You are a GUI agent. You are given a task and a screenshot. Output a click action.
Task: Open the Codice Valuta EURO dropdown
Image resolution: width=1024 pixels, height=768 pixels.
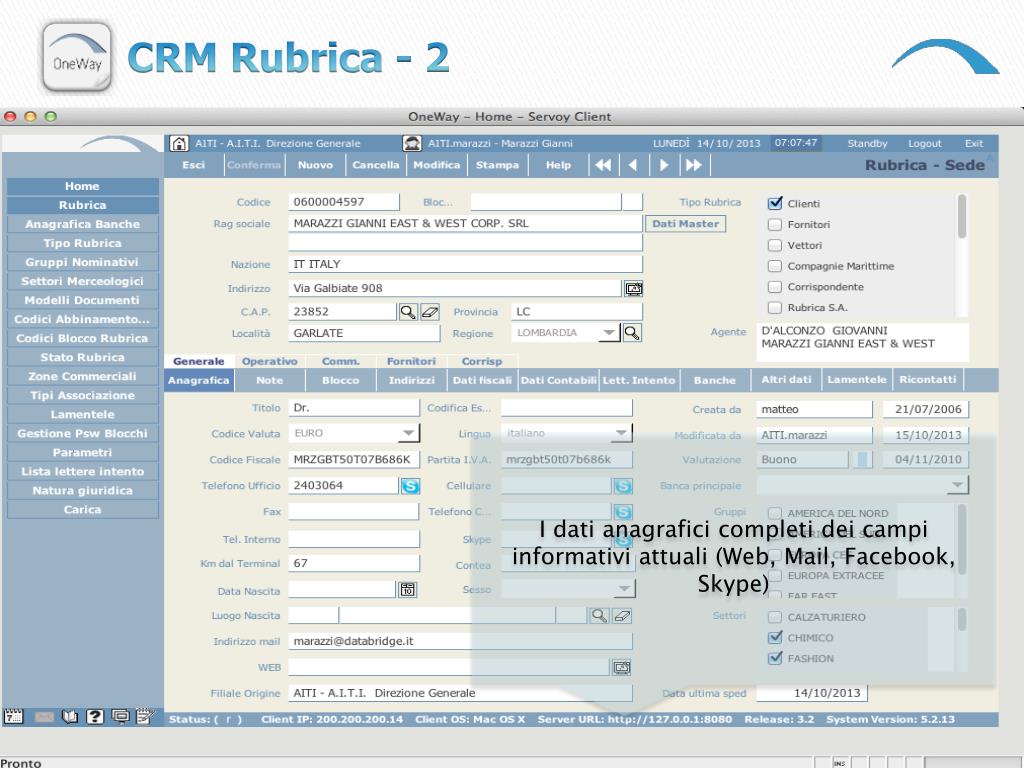[409, 433]
